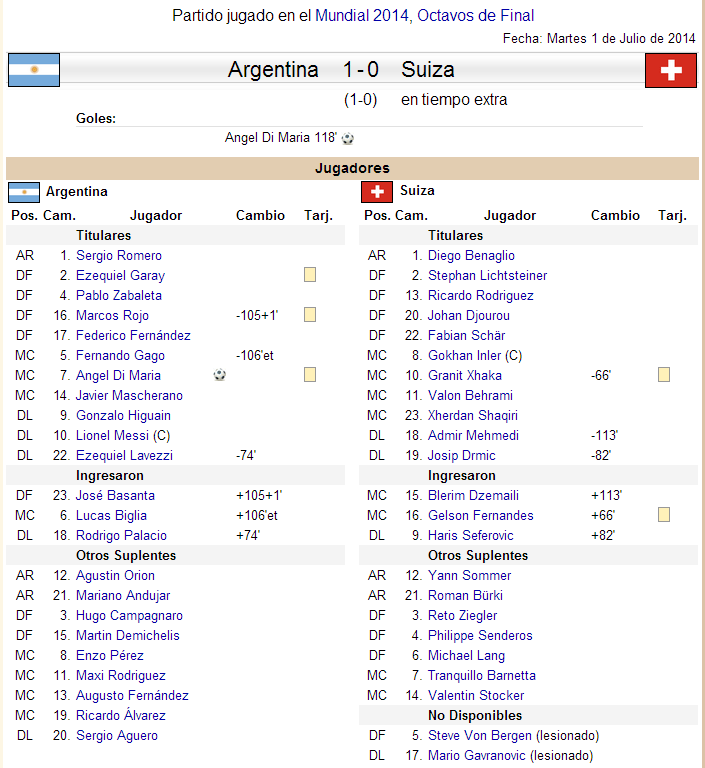Click Ezequiel Garay's yellow card icon

(310, 275)
